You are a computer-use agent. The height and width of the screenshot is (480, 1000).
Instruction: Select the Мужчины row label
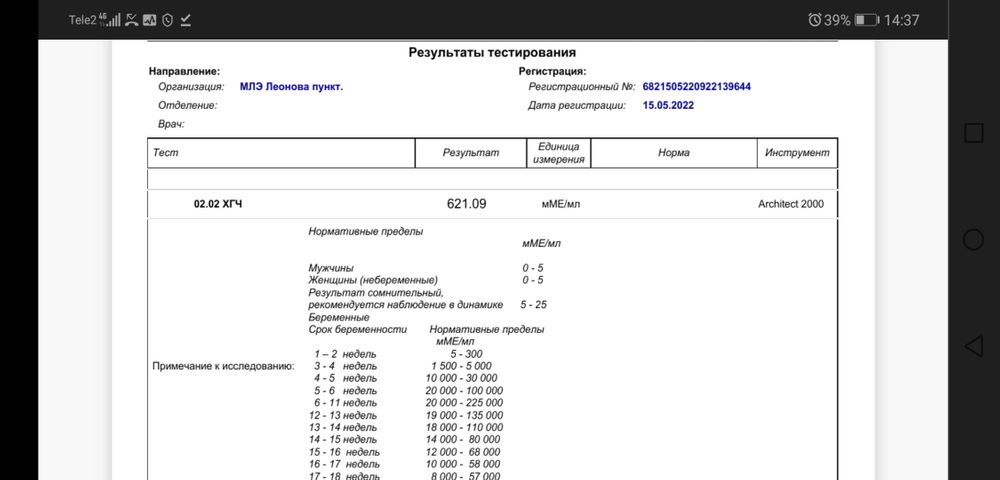pyautogui.click(x=330, y=268)
